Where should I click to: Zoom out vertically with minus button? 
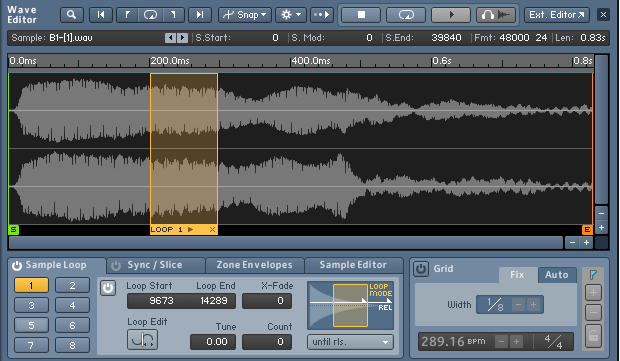[601, 214]
